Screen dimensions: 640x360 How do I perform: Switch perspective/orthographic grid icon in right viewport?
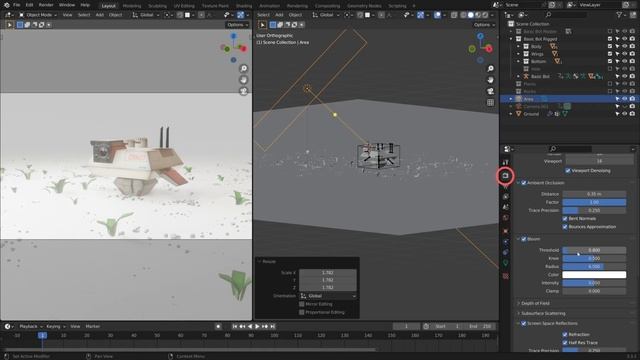point(491,102)
